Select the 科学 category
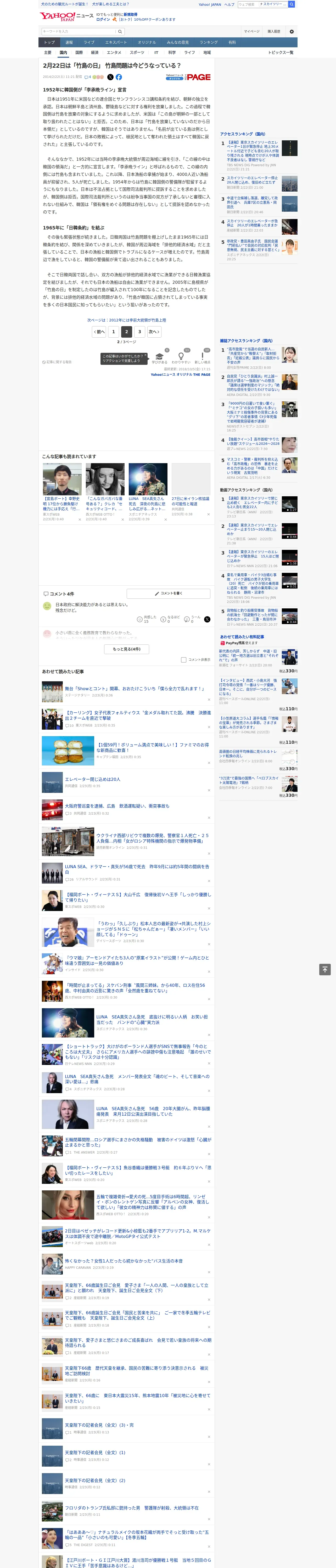The height and width of the screenshot is (1568, 336). (x=172, y=53)
